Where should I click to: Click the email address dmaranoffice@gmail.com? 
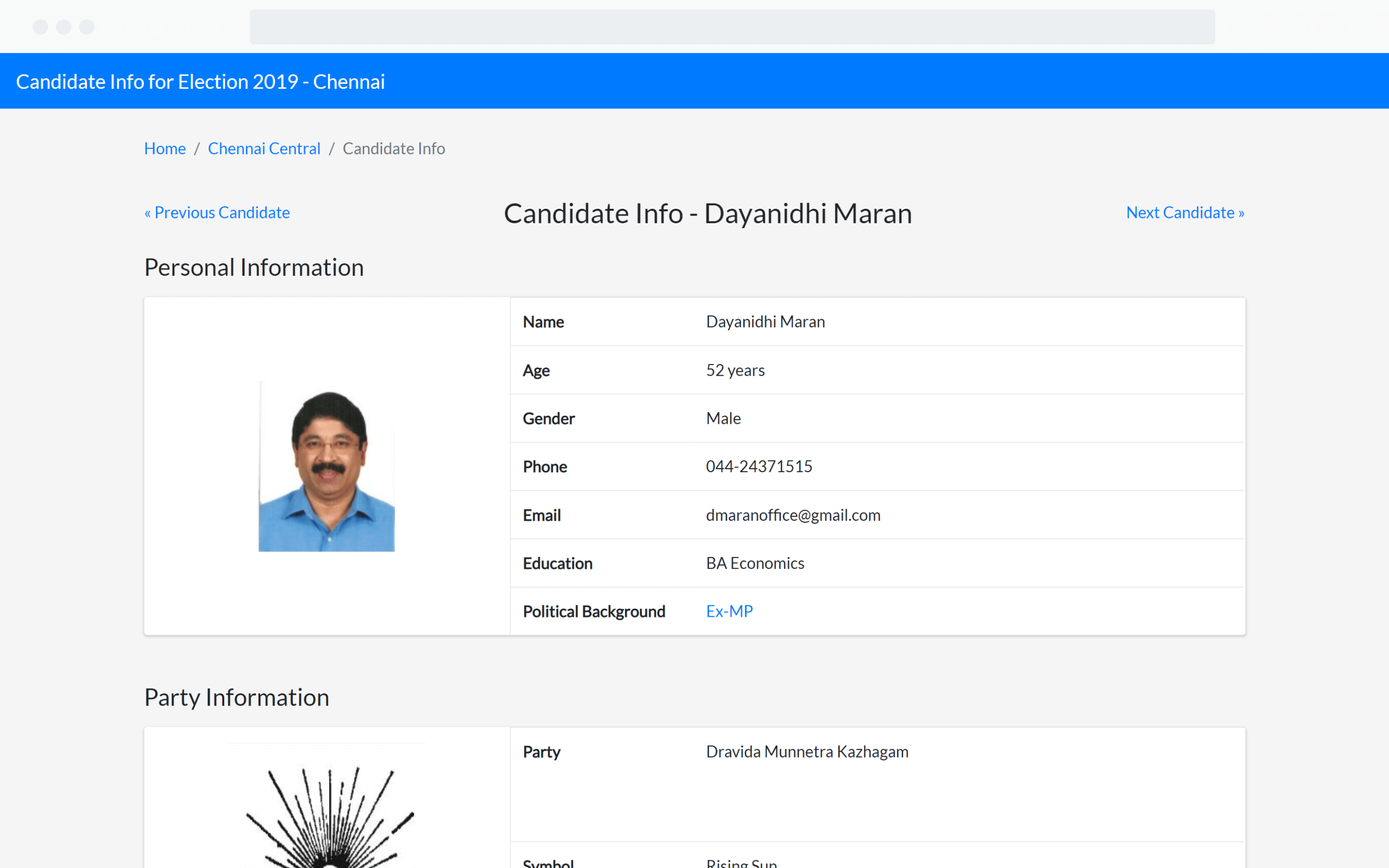pos(793,515)
